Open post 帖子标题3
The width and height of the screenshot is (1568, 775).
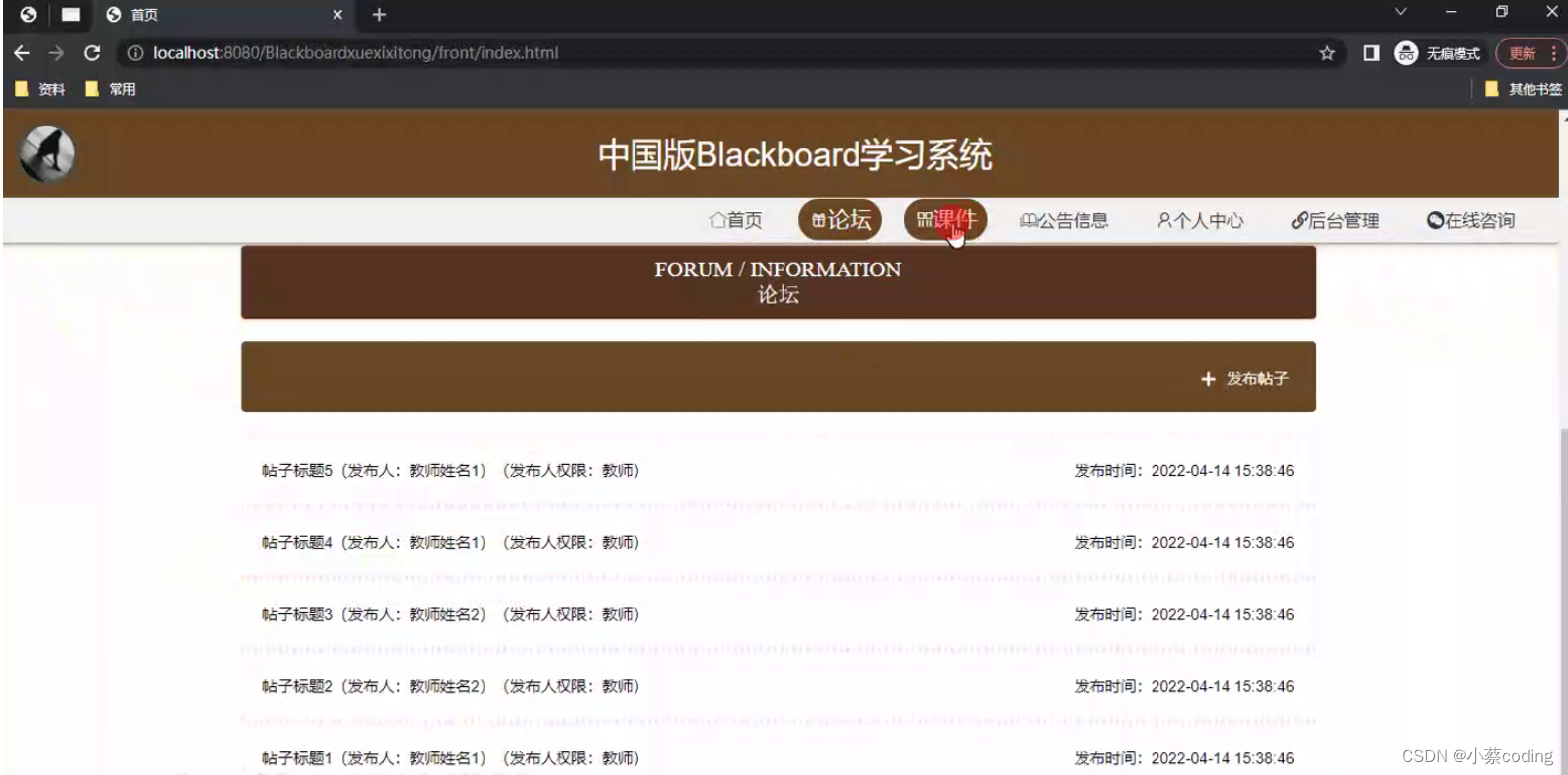pyautogui.click(x=451, y=615)
